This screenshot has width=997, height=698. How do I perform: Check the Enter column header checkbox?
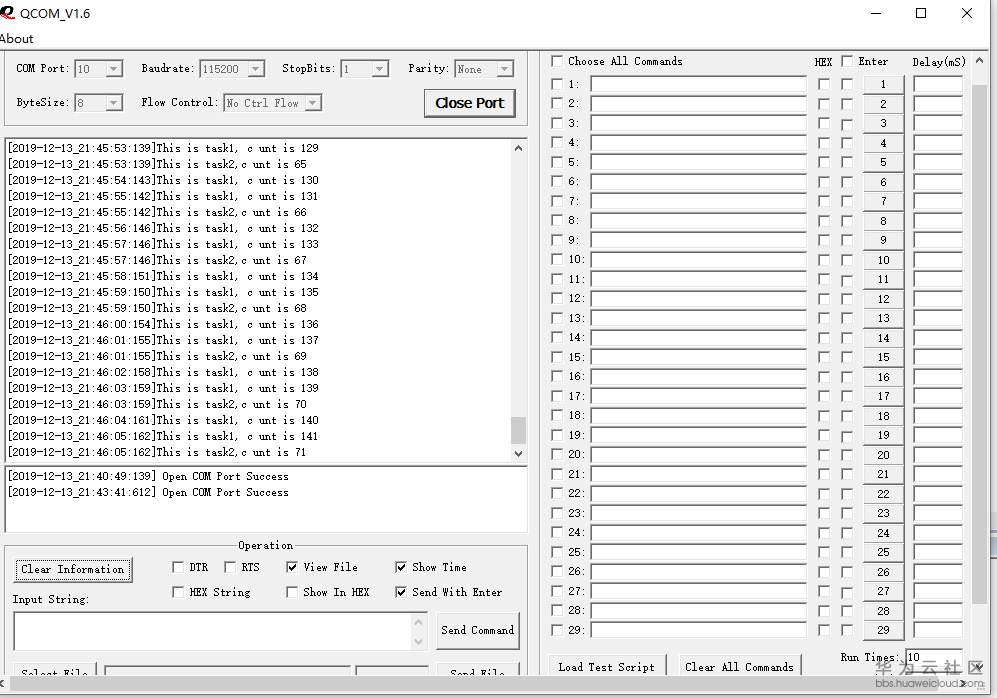click(x=847, y=61)
